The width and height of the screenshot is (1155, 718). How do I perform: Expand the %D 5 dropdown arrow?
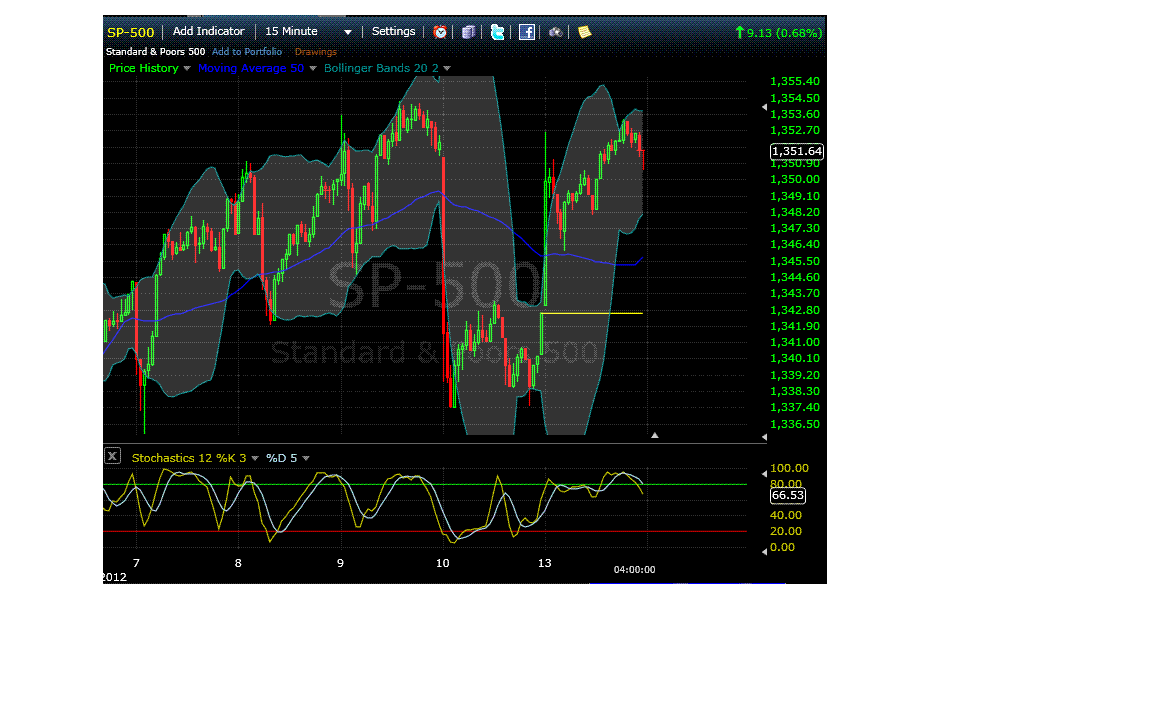point(306,458)
